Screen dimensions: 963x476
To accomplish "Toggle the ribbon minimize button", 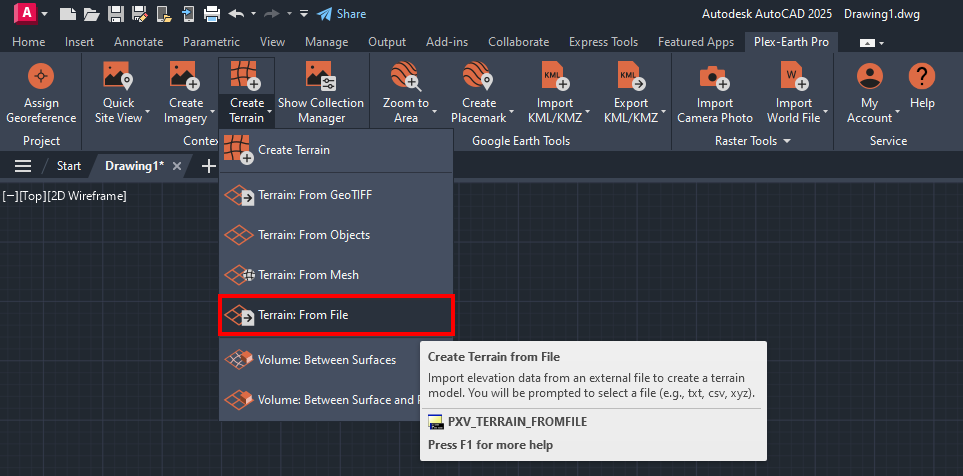I will coord(867,43).
